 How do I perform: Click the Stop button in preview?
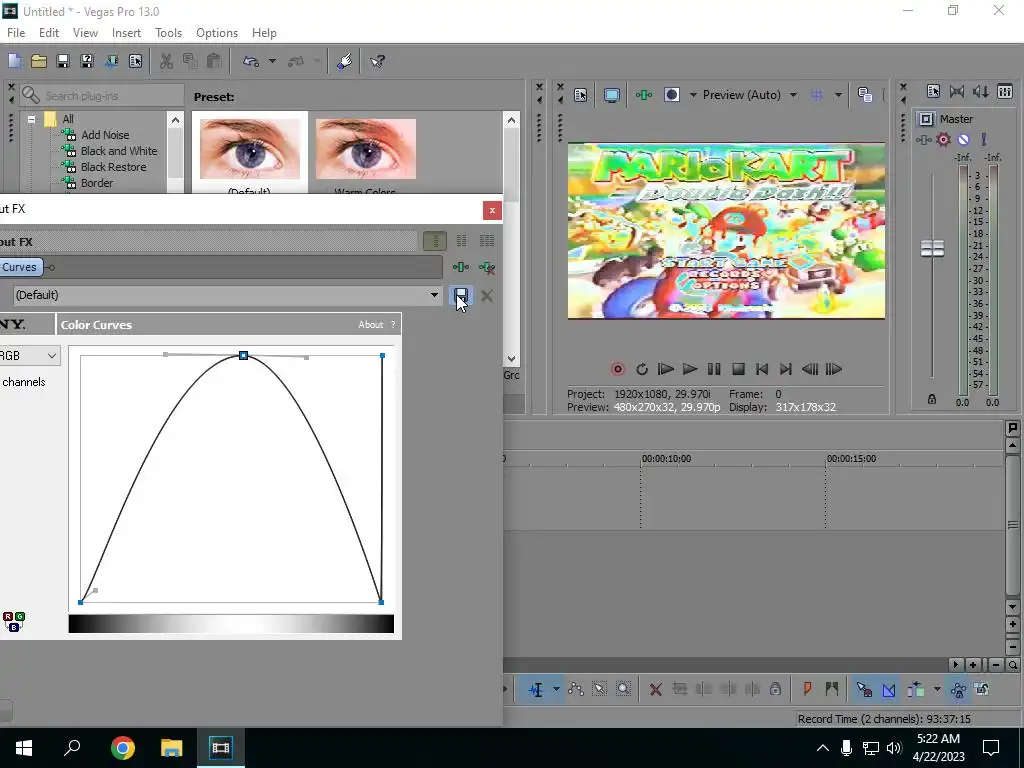click(x=739, y=370)
